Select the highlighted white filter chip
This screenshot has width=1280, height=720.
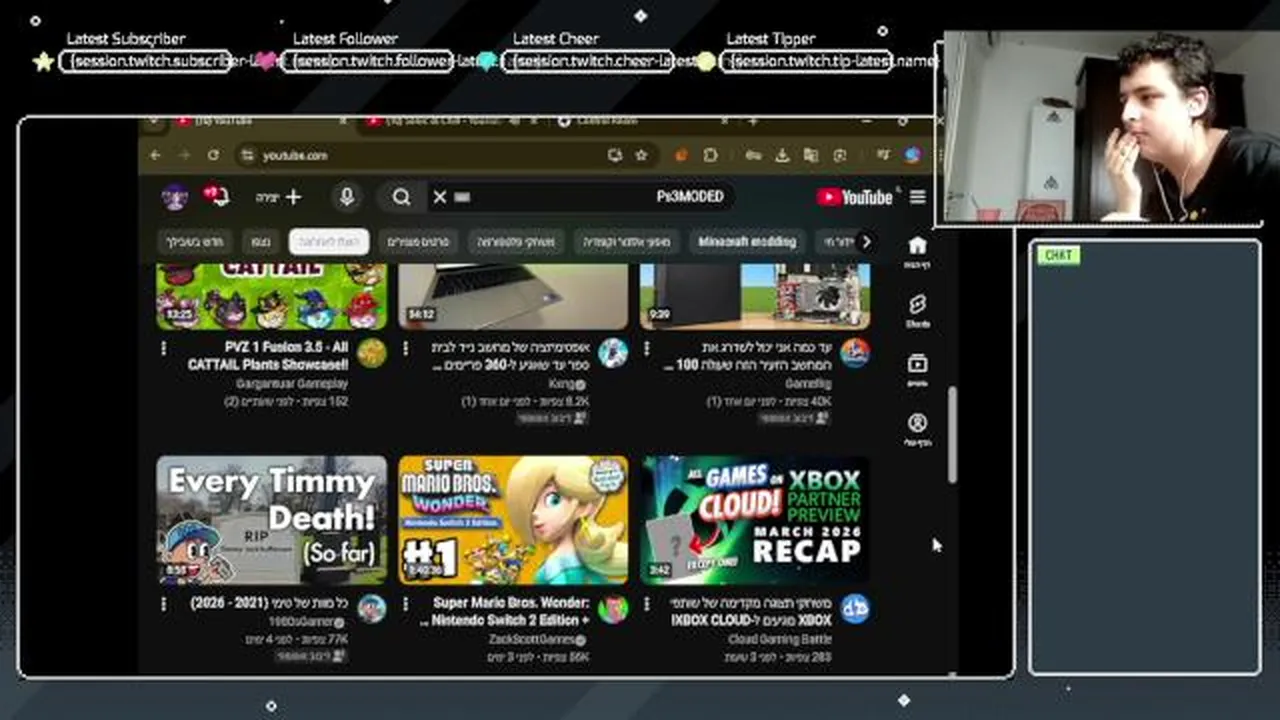(329, 242)
